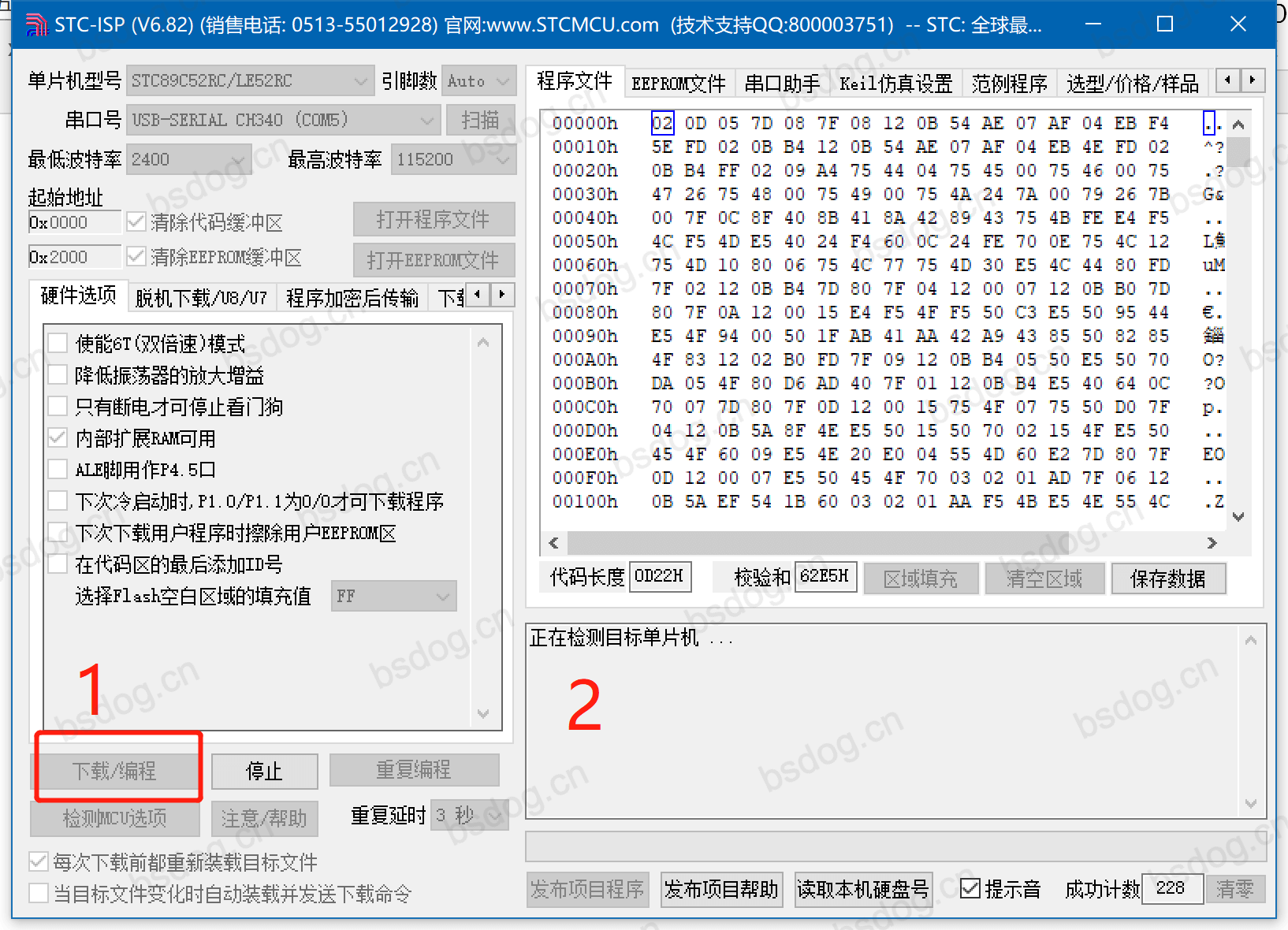Open 范例程序 tab
The width and height of the screenshot is (1288, 930).
[1010, 83]
